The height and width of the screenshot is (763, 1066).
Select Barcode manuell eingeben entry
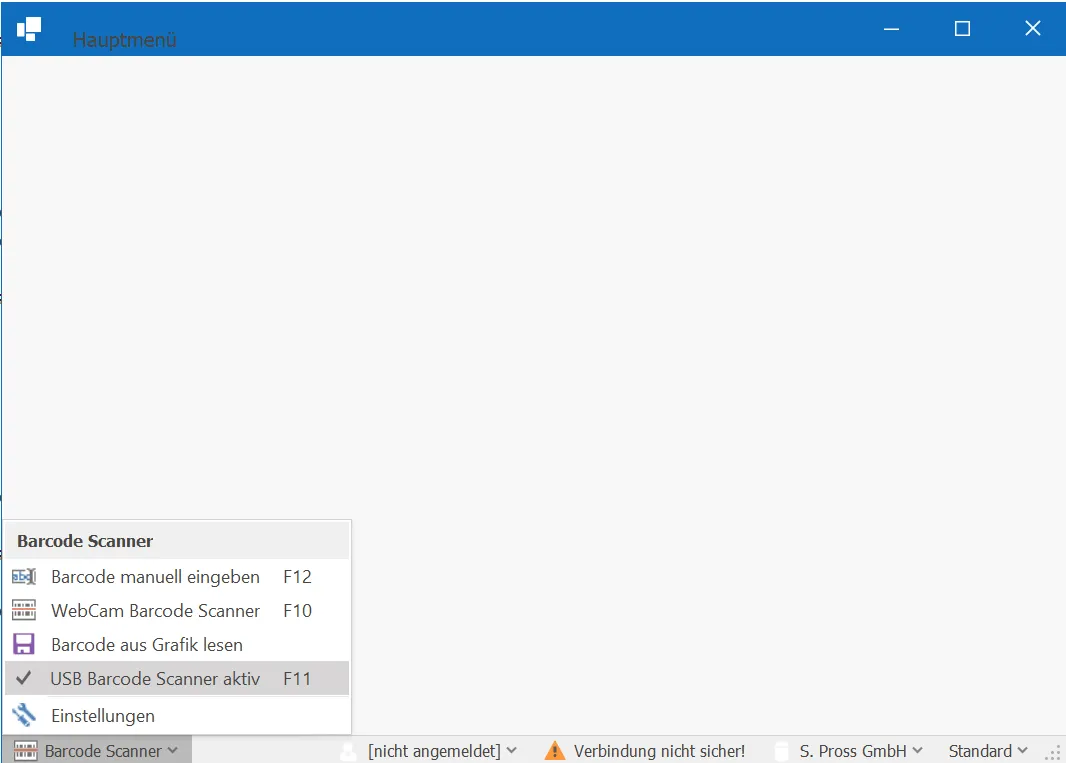[177, 577]
